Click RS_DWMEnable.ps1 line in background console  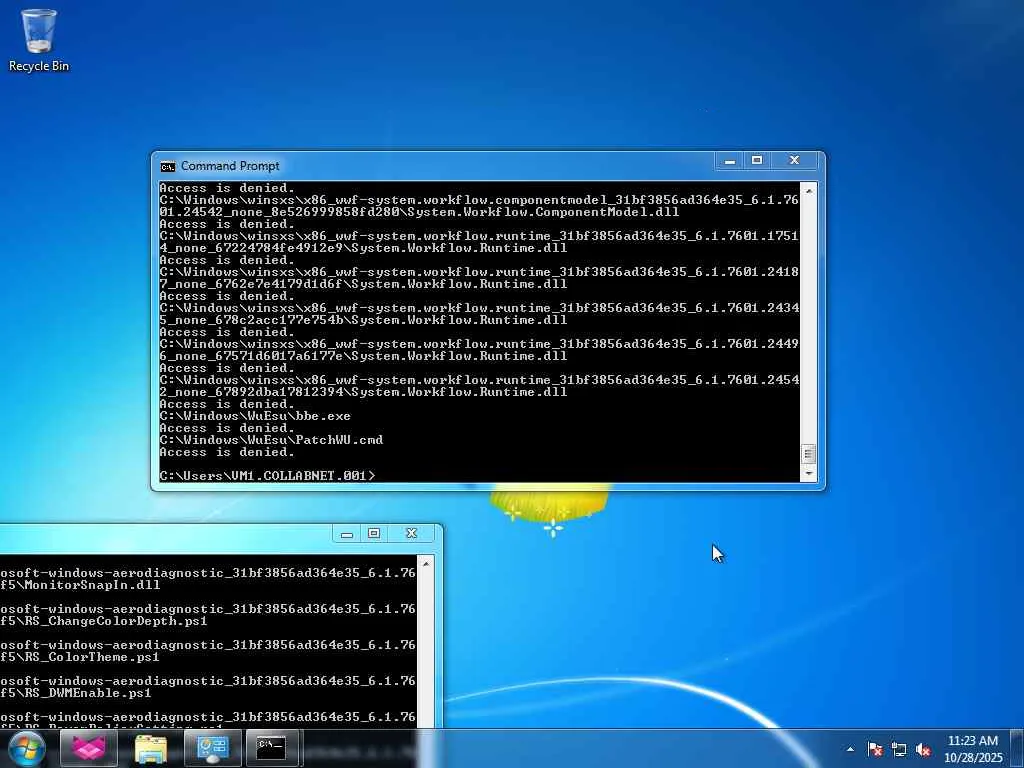(x=76, y=693)
